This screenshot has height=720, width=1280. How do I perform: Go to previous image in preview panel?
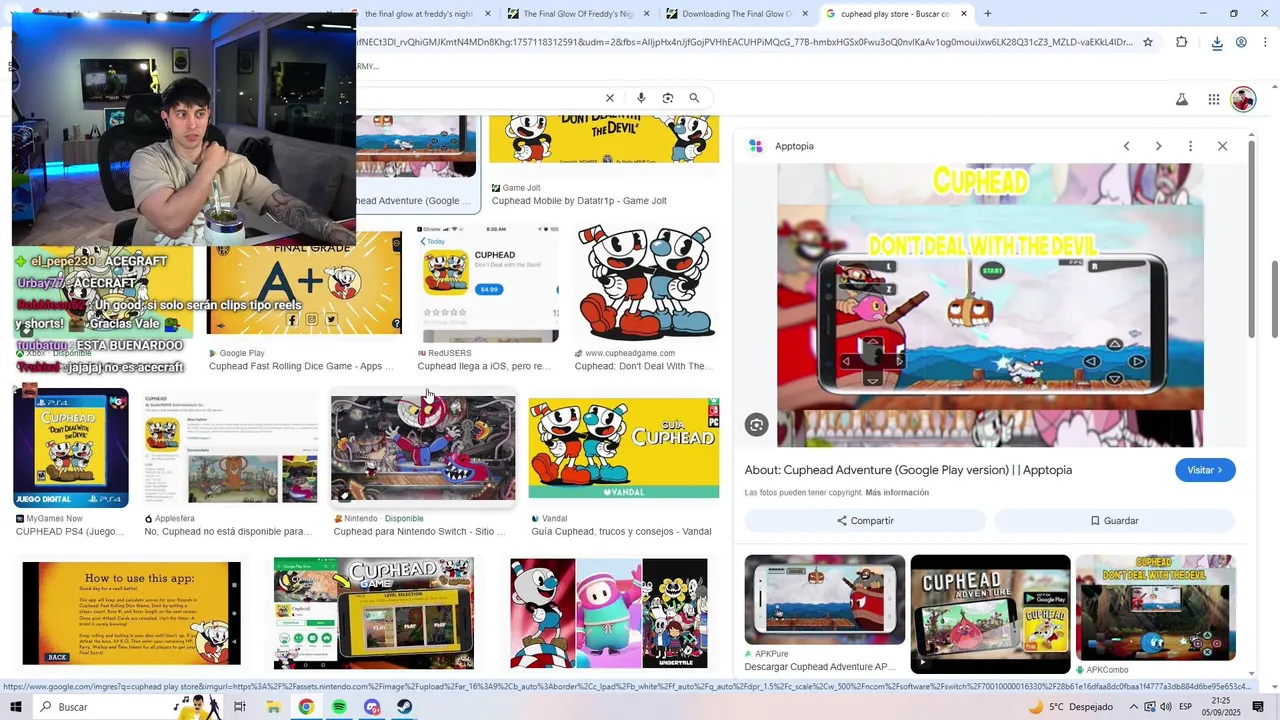point(1126,146)
